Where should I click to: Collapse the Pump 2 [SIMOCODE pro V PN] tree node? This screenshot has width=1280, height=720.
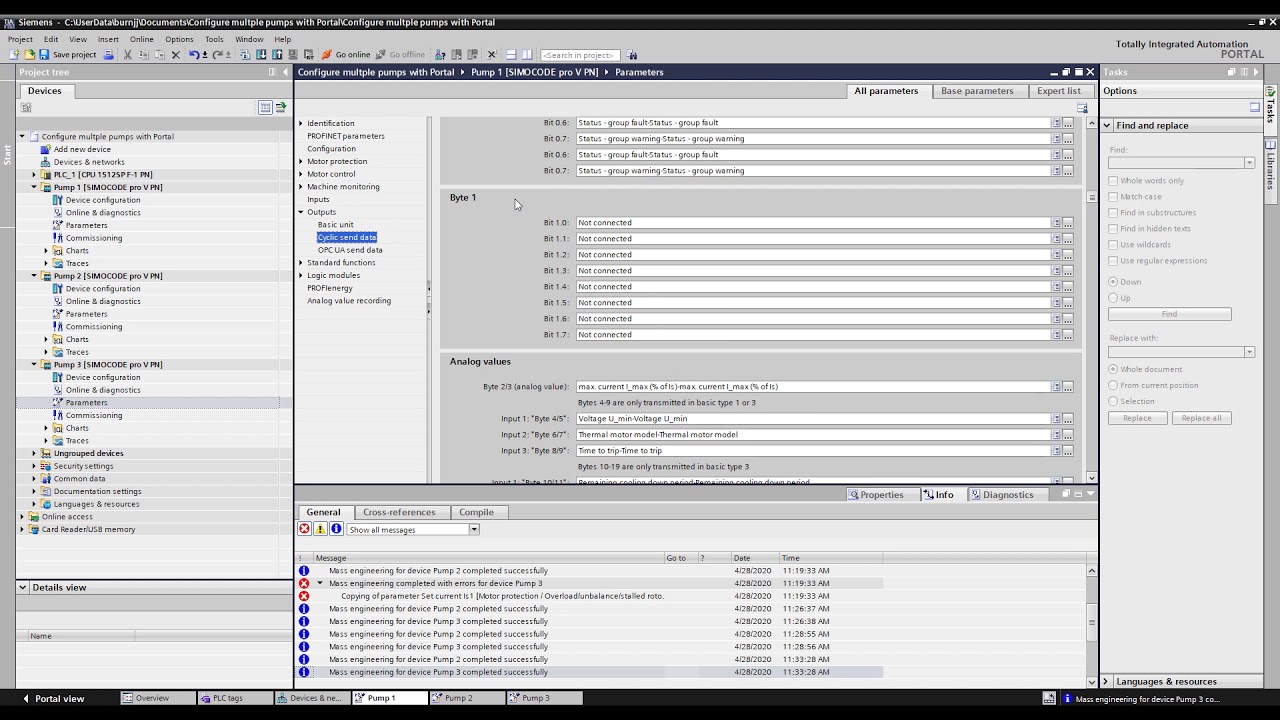[34, 276]
